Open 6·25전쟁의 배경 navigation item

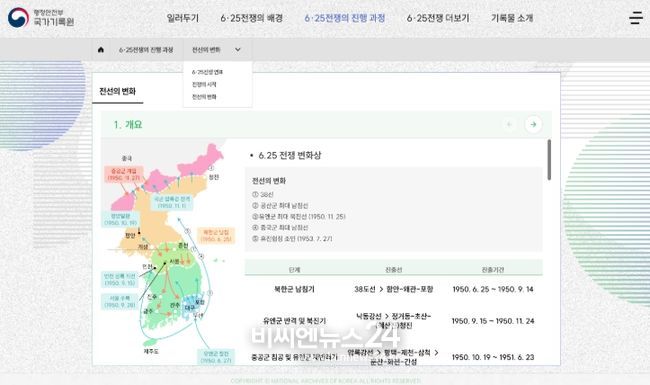point(252,18)
